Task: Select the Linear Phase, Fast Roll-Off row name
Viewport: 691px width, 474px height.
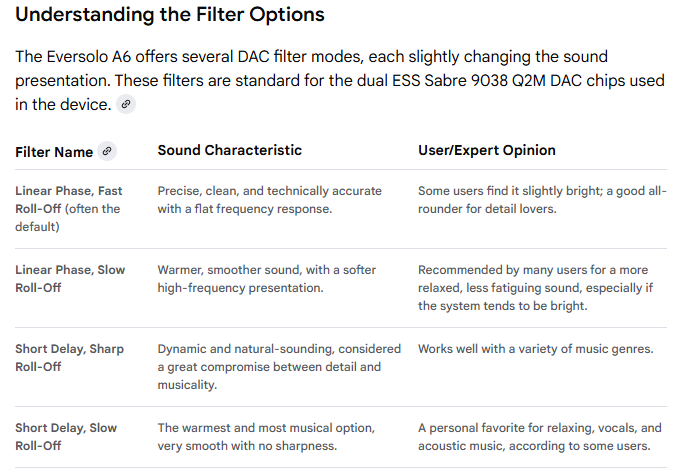Action: 69,191
